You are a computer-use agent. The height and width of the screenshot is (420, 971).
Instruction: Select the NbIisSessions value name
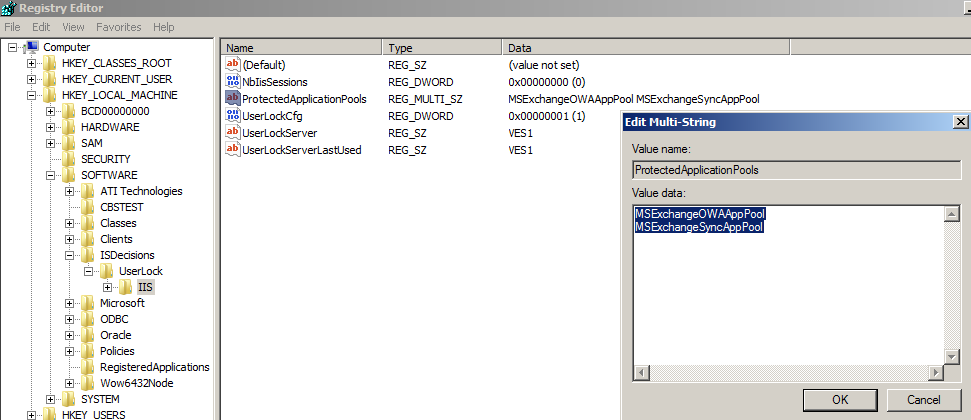pos(275,82)
